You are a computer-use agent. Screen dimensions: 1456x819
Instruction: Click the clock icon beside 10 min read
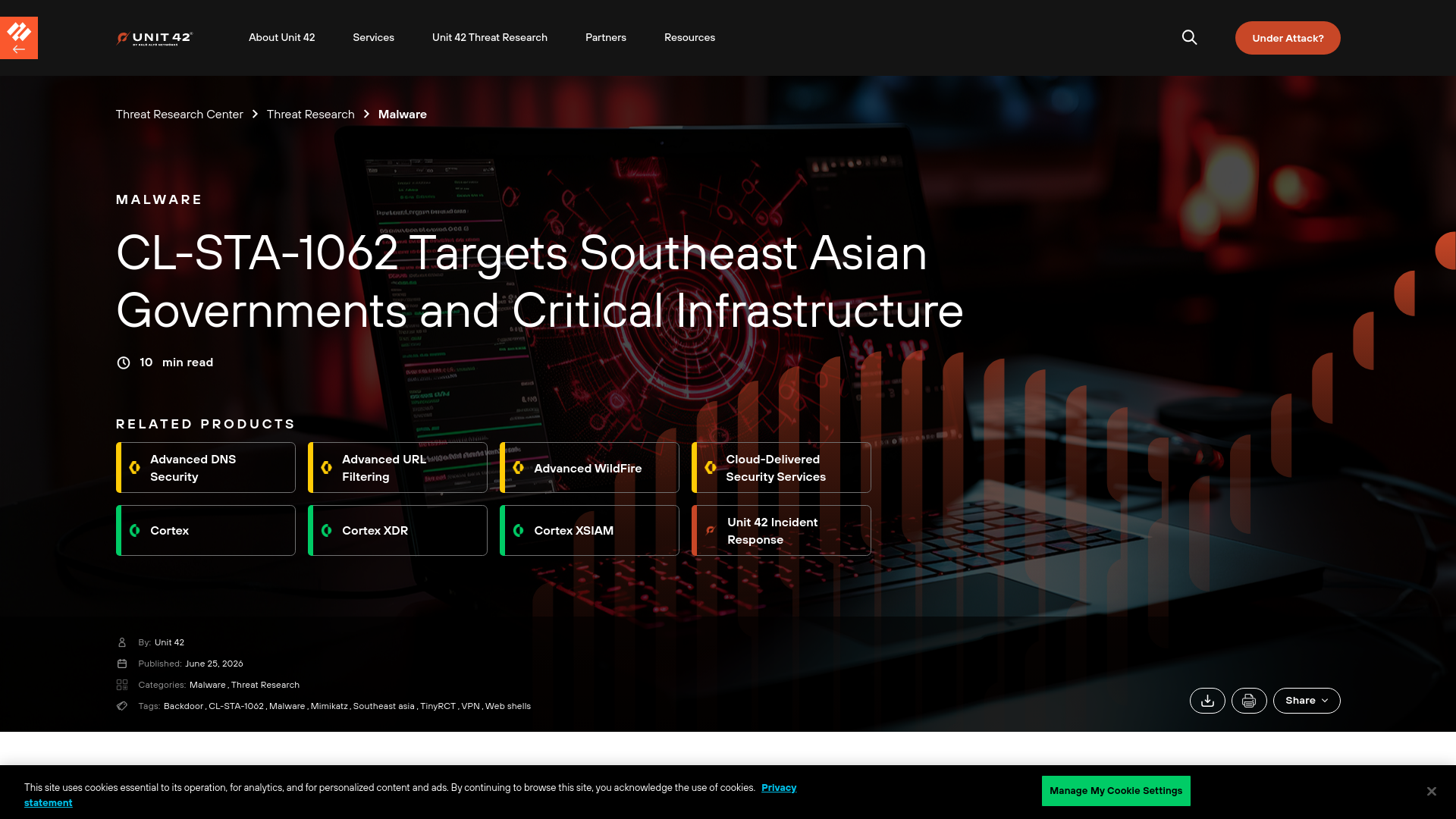pos(123,362)
